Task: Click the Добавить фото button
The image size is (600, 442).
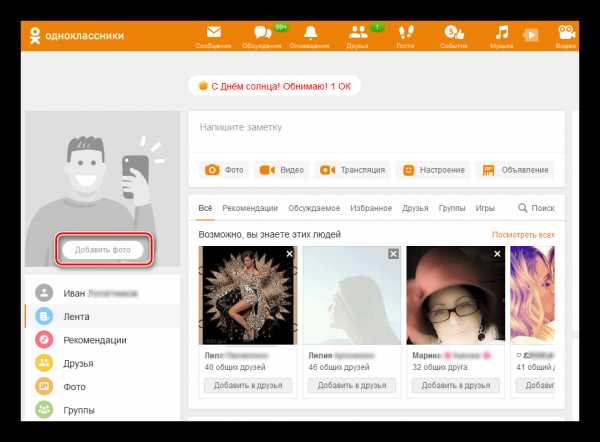Action: [x=103, y=250]
